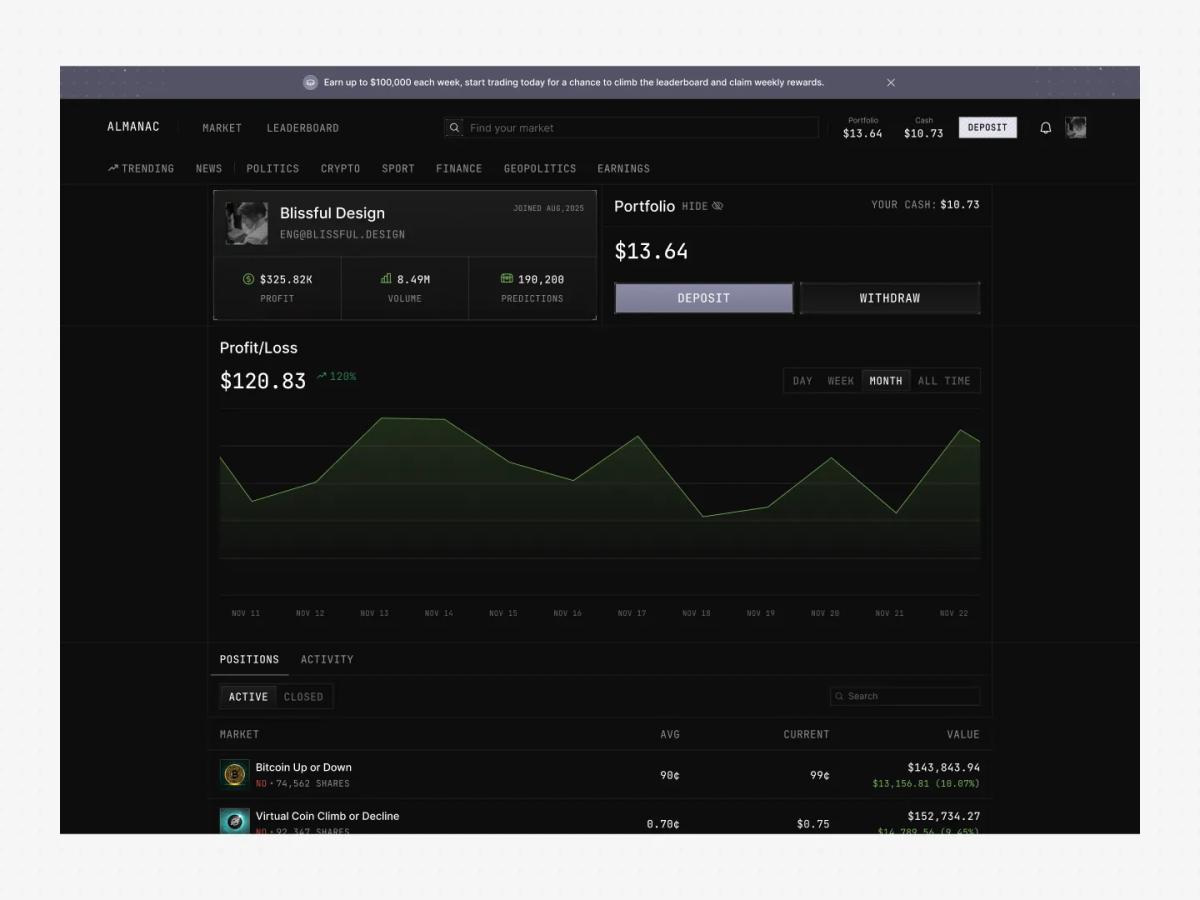Screen dimensions: 1200x900
Task: Click the predictions ticket icon
Action: pyautogui.click(x=507, y=279)
